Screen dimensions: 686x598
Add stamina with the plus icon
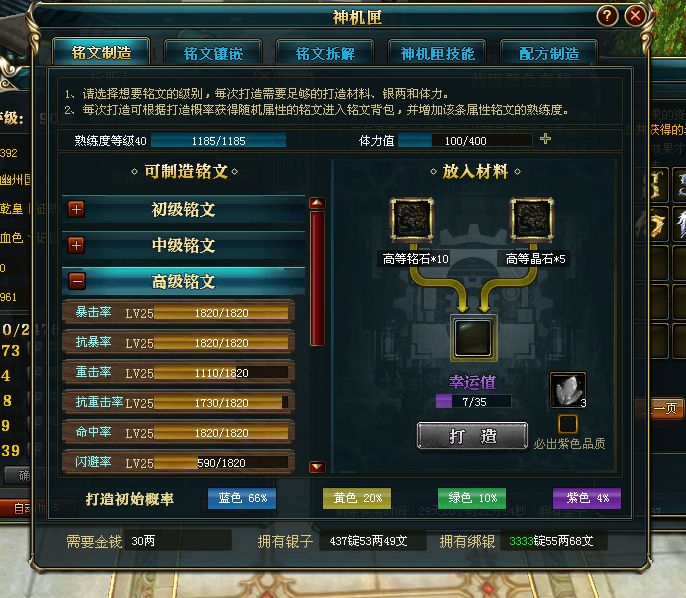coord(545,139)
